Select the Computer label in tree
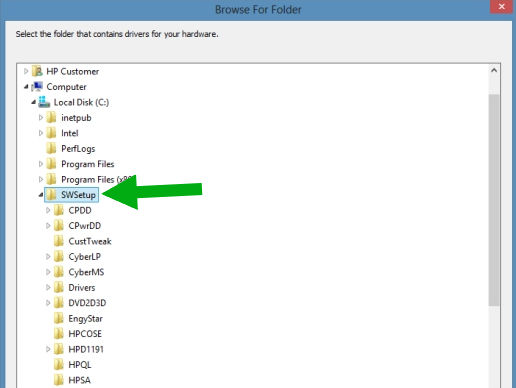The width and height of the screenshot is (516, 388). coord(66,87)
